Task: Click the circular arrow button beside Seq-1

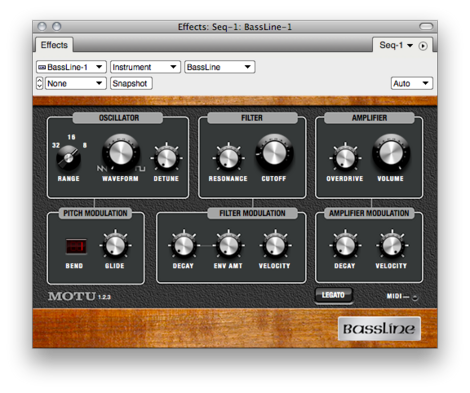Action: [x=423, y=46]
